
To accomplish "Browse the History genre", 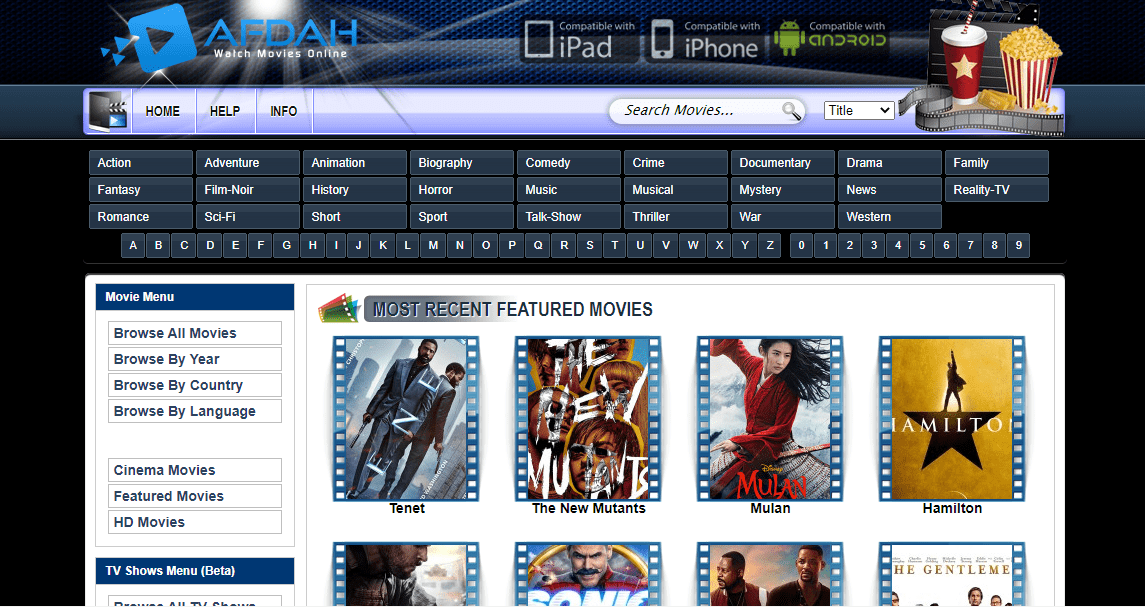I will click(x=355, y=190).
